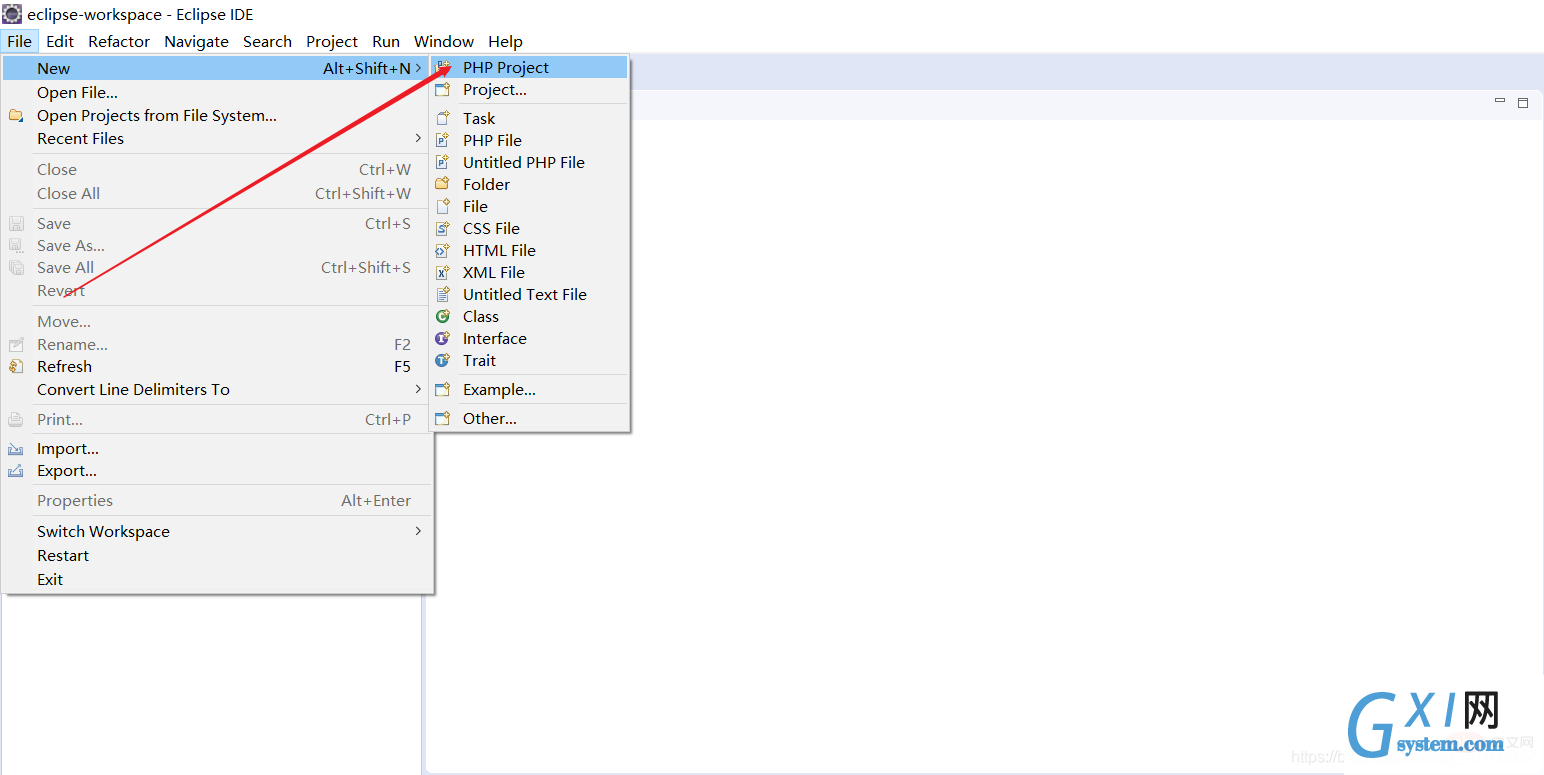
Task: Click the Export icon in File menu
Action: 16,471
